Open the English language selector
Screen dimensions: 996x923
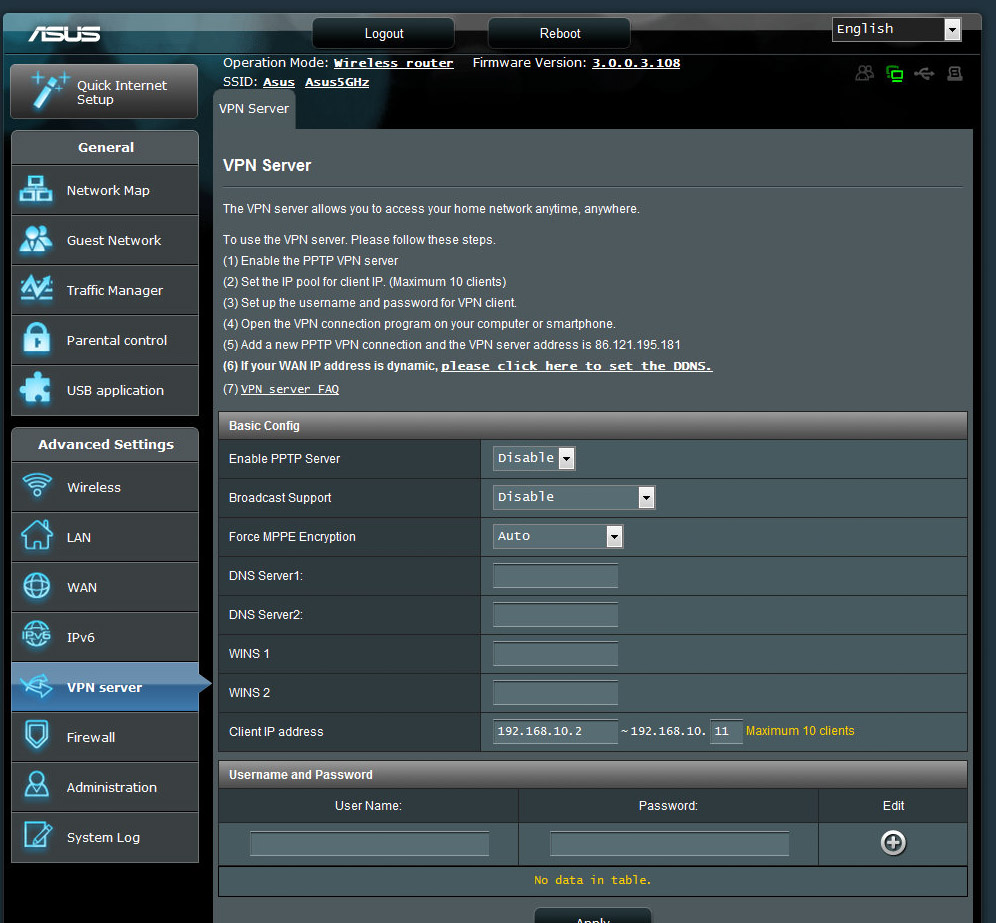point(896,29)
